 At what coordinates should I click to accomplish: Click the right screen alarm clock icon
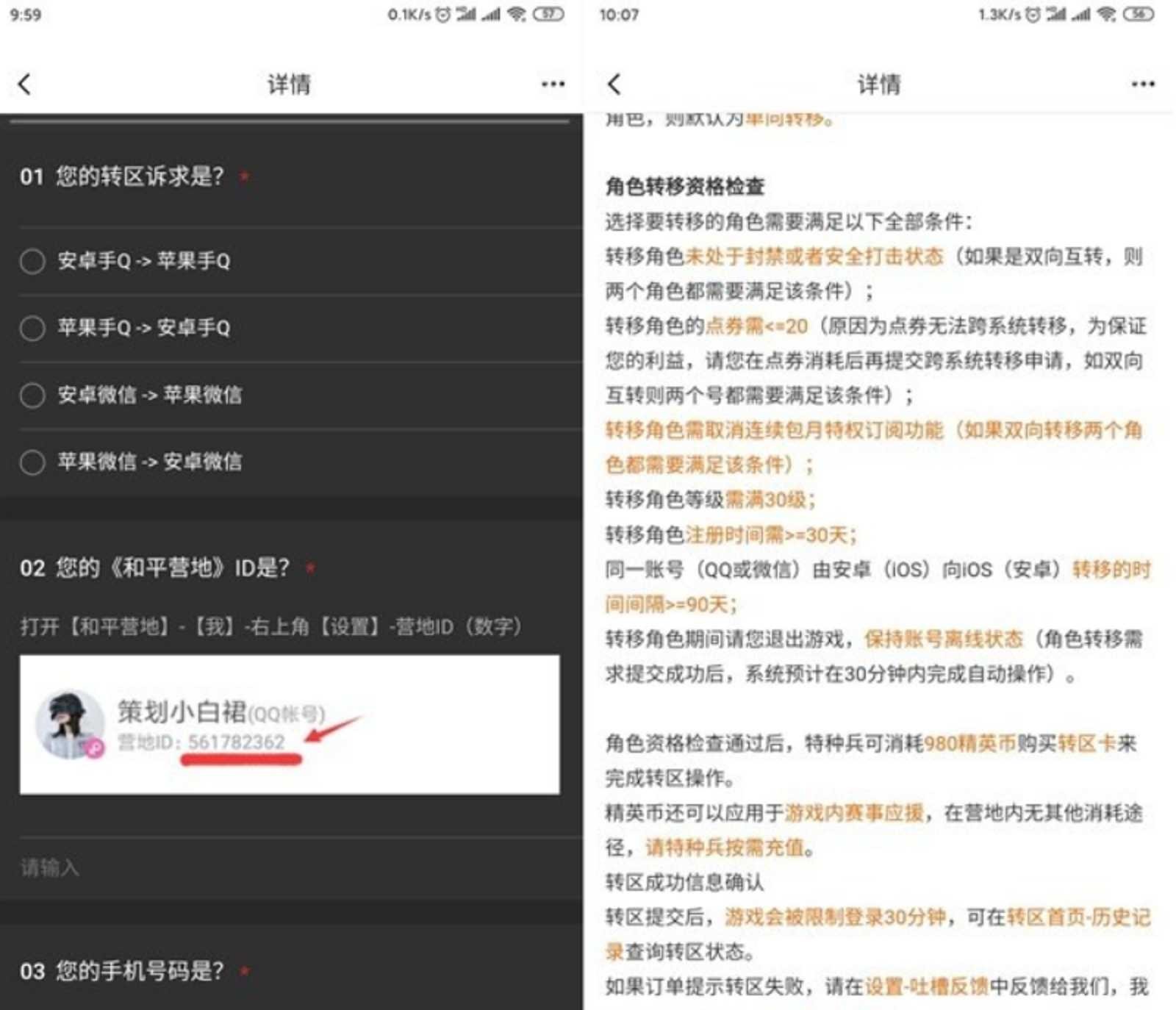[1033, 14]
